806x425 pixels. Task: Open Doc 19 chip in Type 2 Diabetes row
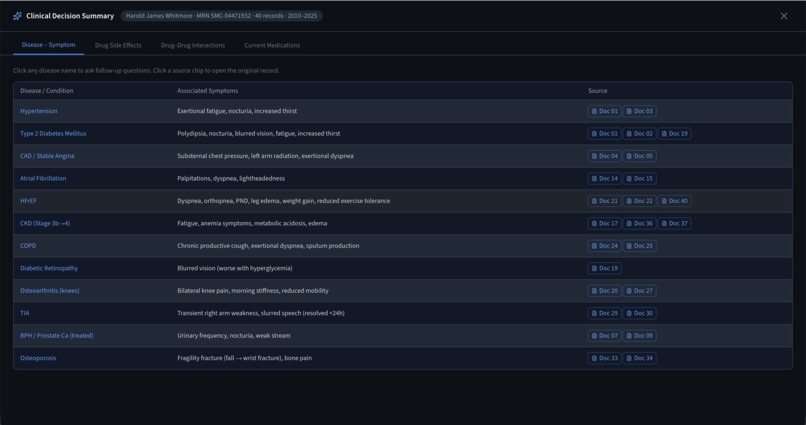674,134
